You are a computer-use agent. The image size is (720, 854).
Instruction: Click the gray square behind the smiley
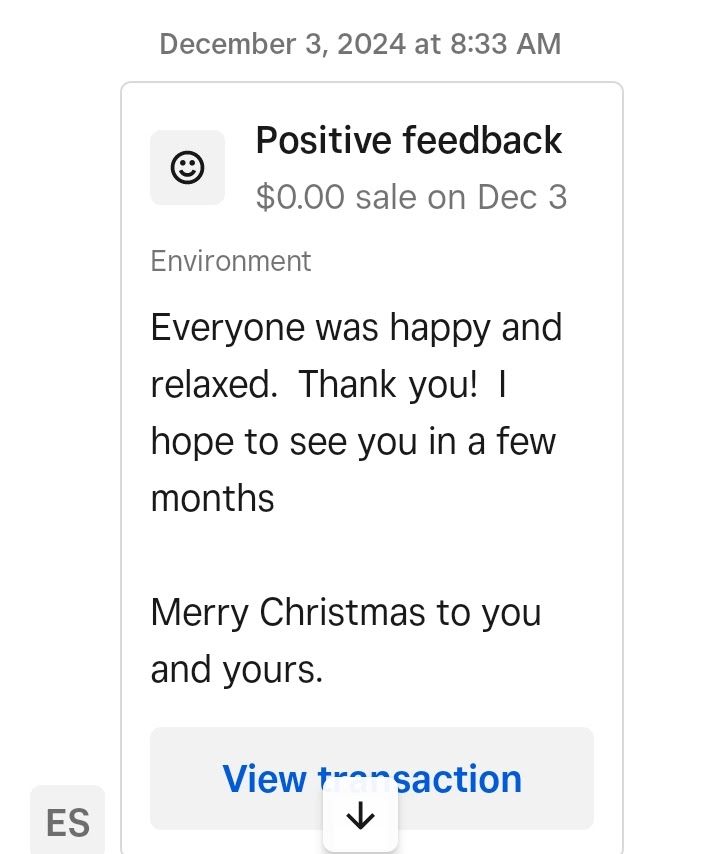tap(187, 168)
